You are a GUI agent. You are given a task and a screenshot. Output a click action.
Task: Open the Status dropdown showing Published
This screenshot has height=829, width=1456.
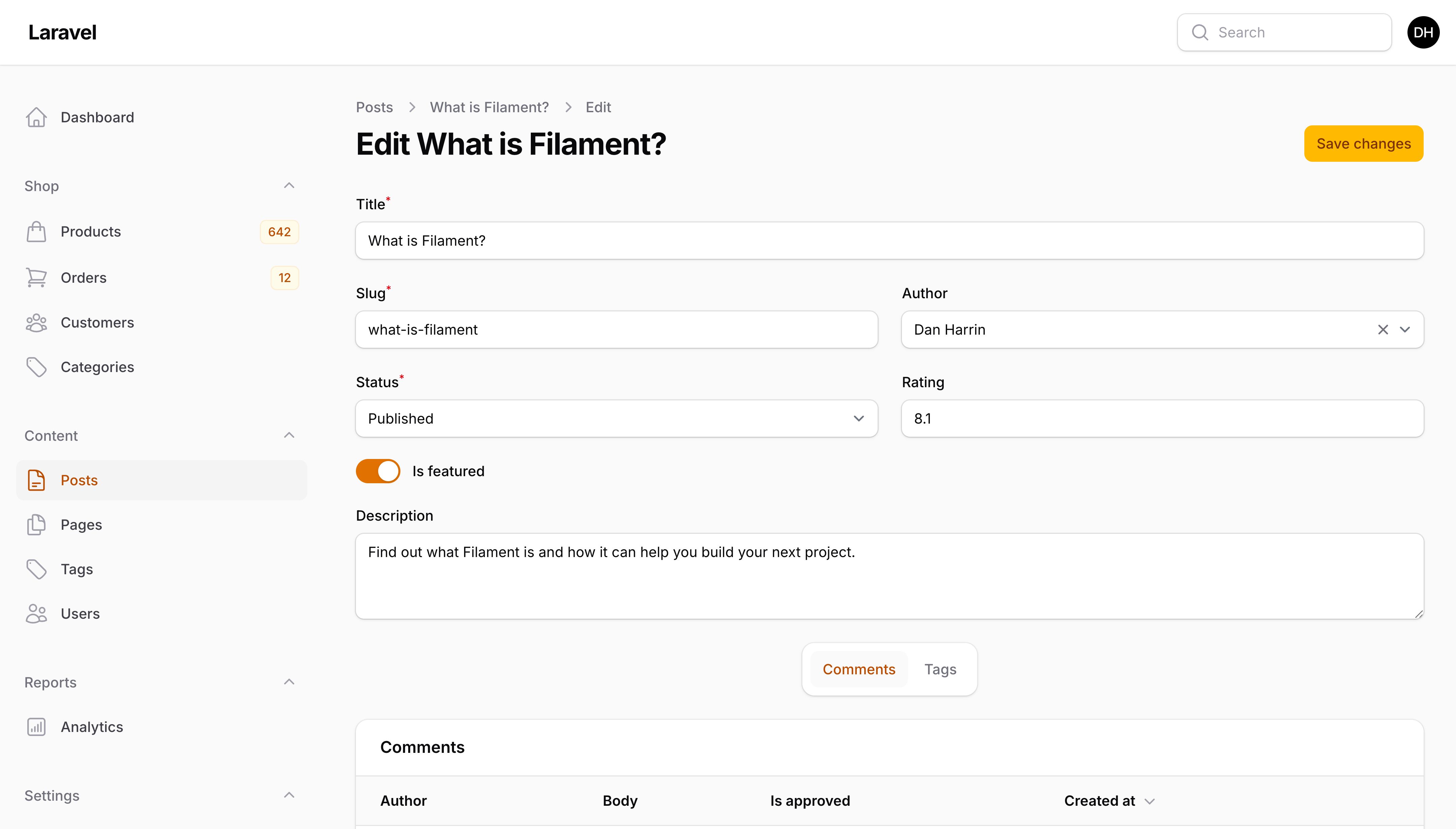click(617, 419)
